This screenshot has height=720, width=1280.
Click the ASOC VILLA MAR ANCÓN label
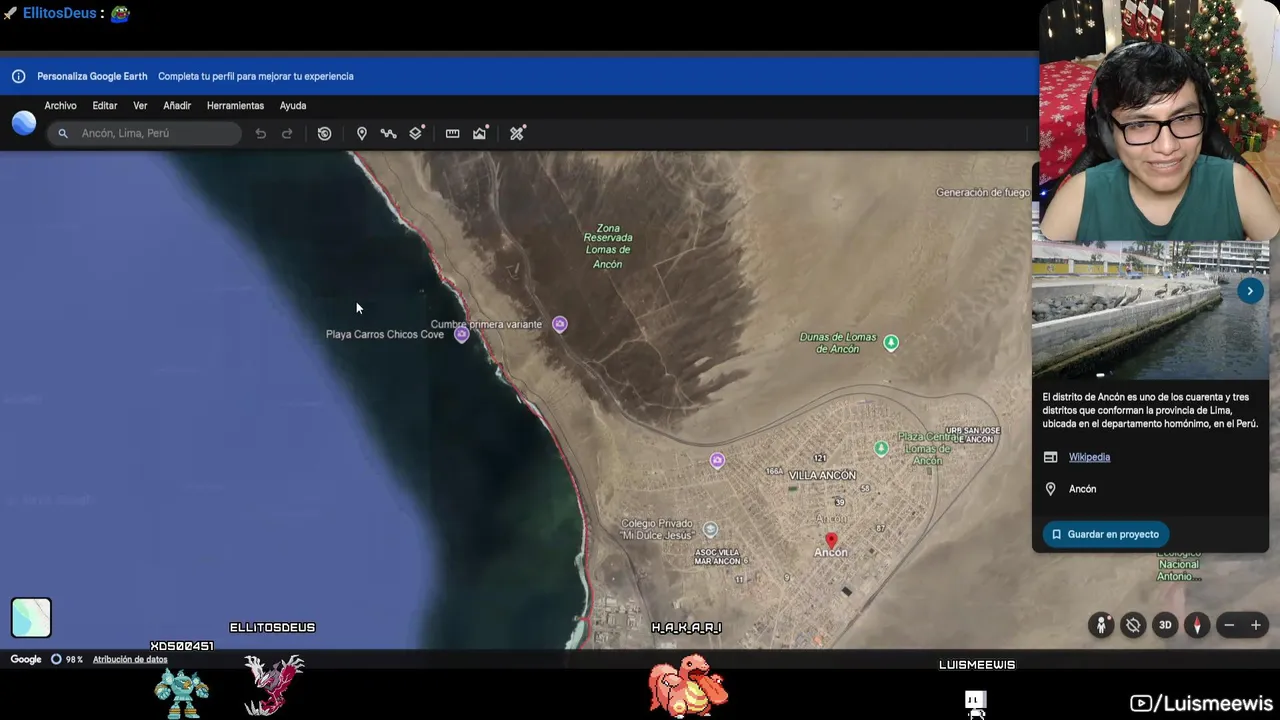719,557
